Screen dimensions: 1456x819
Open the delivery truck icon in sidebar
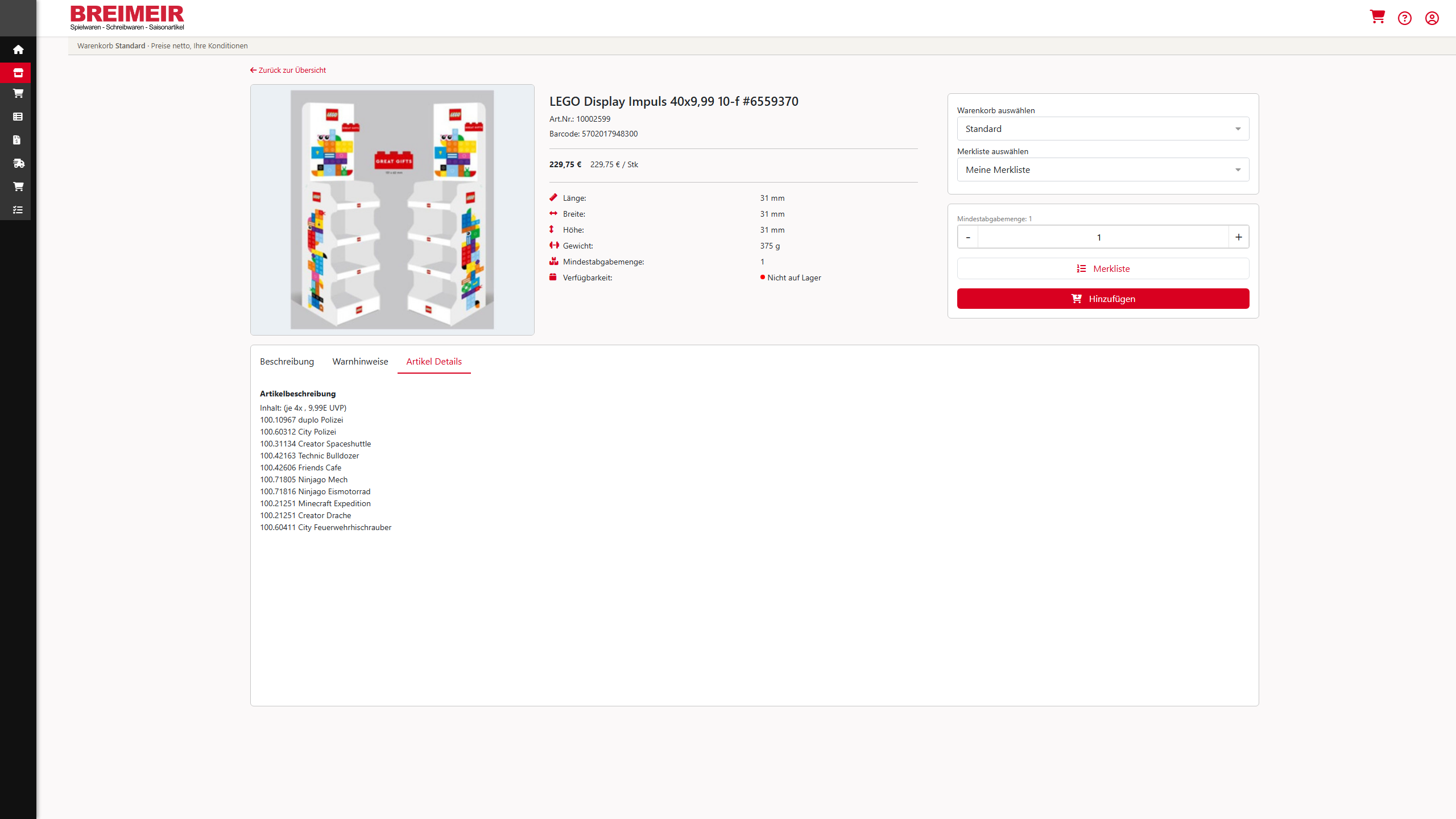[x=18, y=163]
